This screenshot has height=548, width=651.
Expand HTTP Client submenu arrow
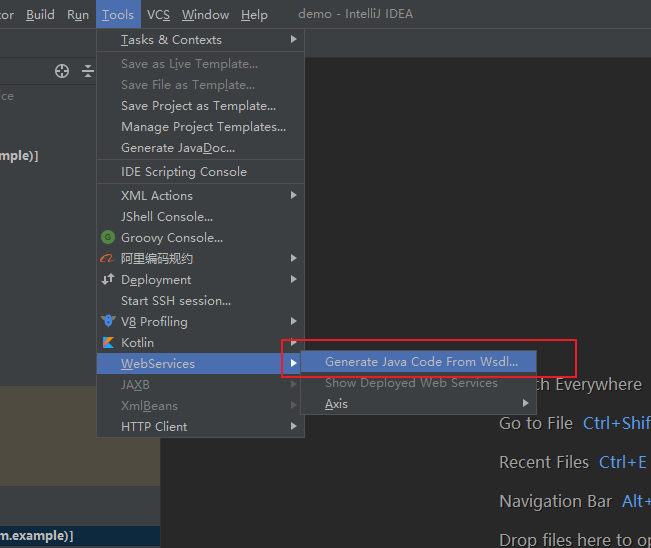(294, 426)
